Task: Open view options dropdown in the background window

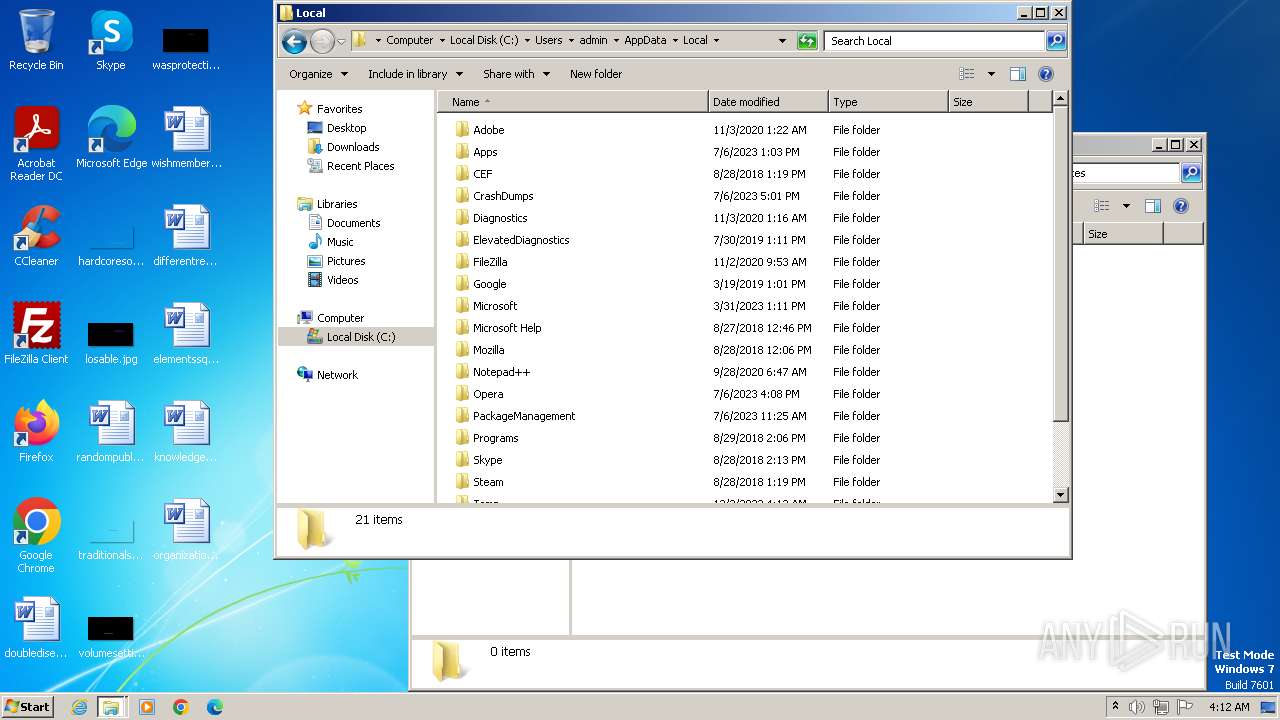Action: point(1126,206)
